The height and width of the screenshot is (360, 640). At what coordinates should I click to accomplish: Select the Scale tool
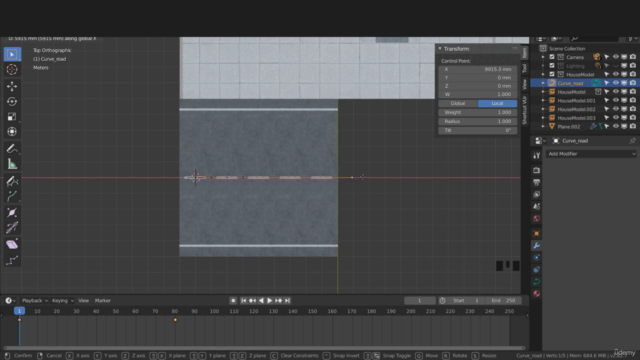coord(12,116)
